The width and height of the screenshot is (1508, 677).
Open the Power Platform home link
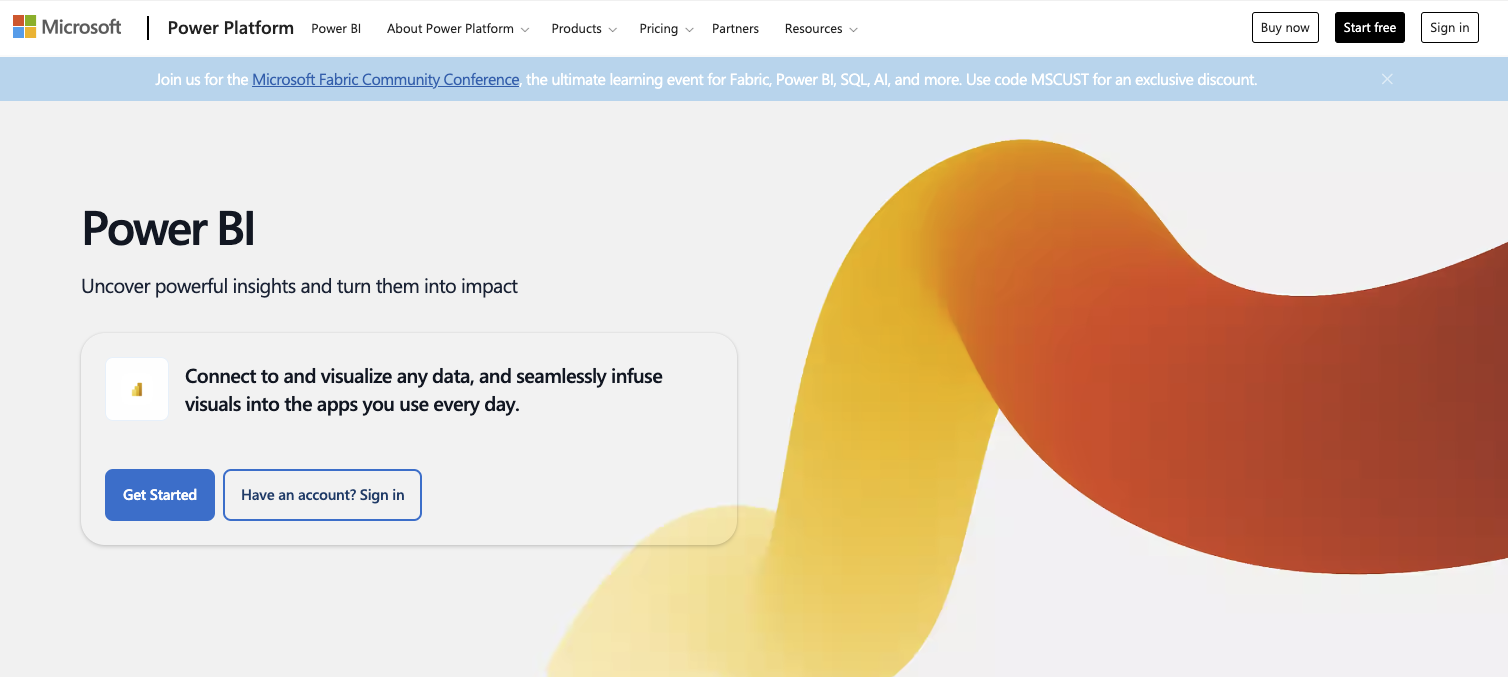coord(231,28)
